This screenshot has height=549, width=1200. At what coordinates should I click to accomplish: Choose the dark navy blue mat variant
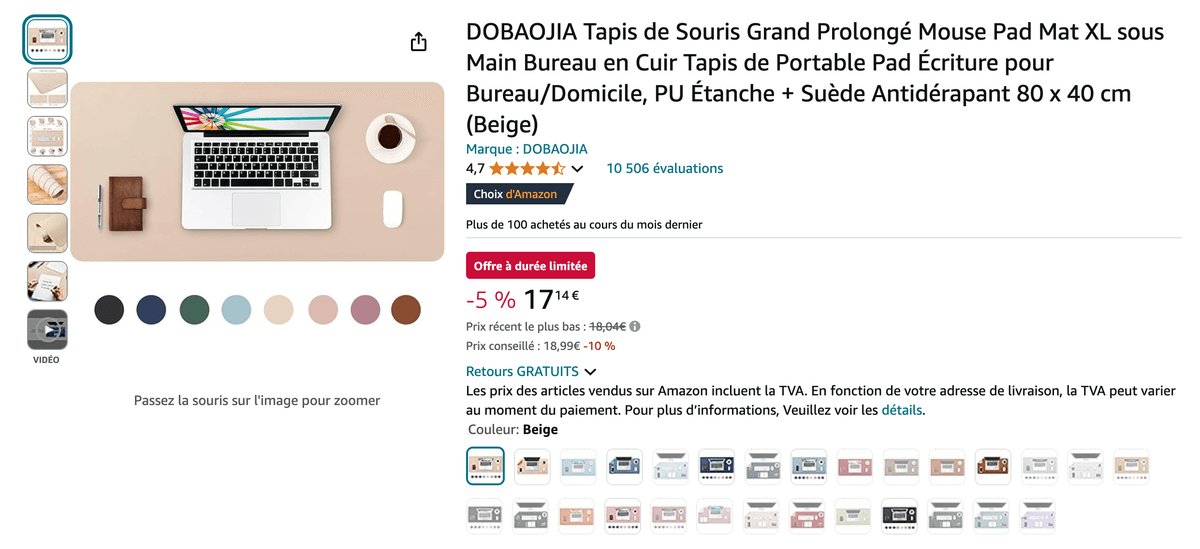point(716,466)
